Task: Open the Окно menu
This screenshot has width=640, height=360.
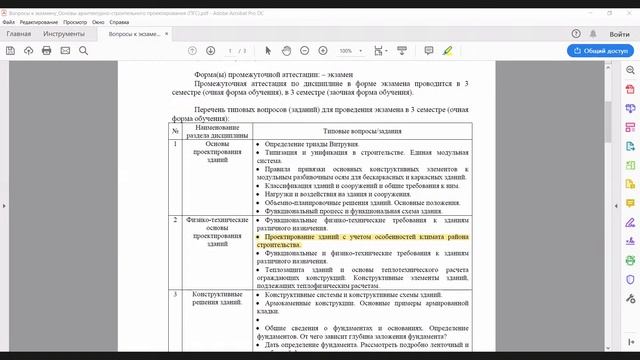Action: click(x=98, y=22)
